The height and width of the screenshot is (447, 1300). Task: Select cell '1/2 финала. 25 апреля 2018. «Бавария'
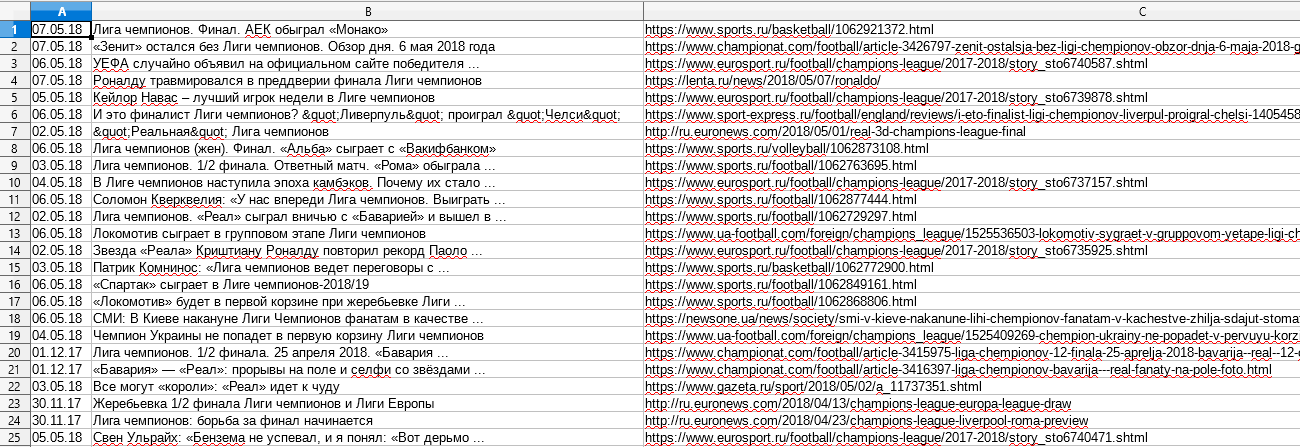point(367,353)
